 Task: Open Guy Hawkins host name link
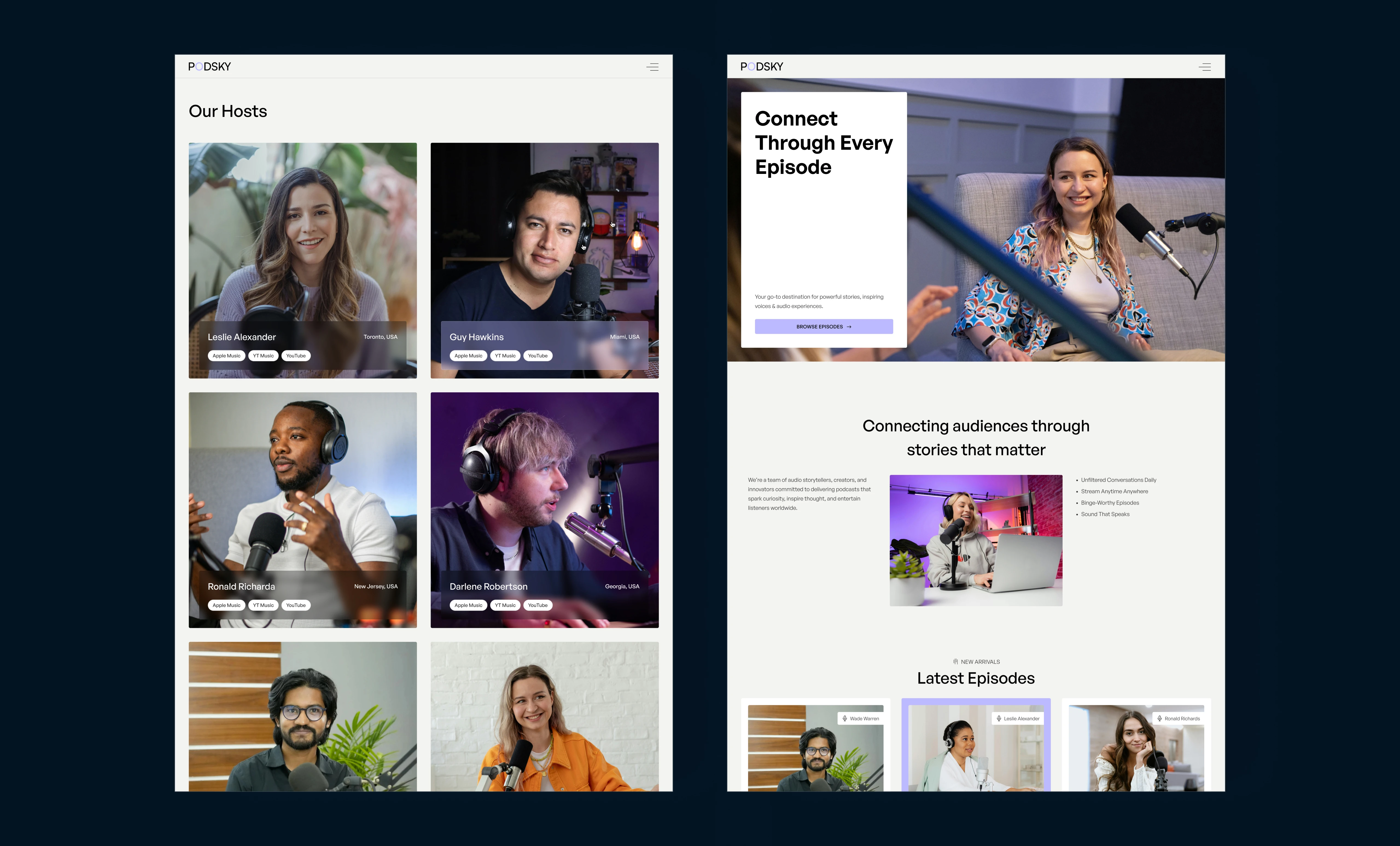[x=476, y=337]
